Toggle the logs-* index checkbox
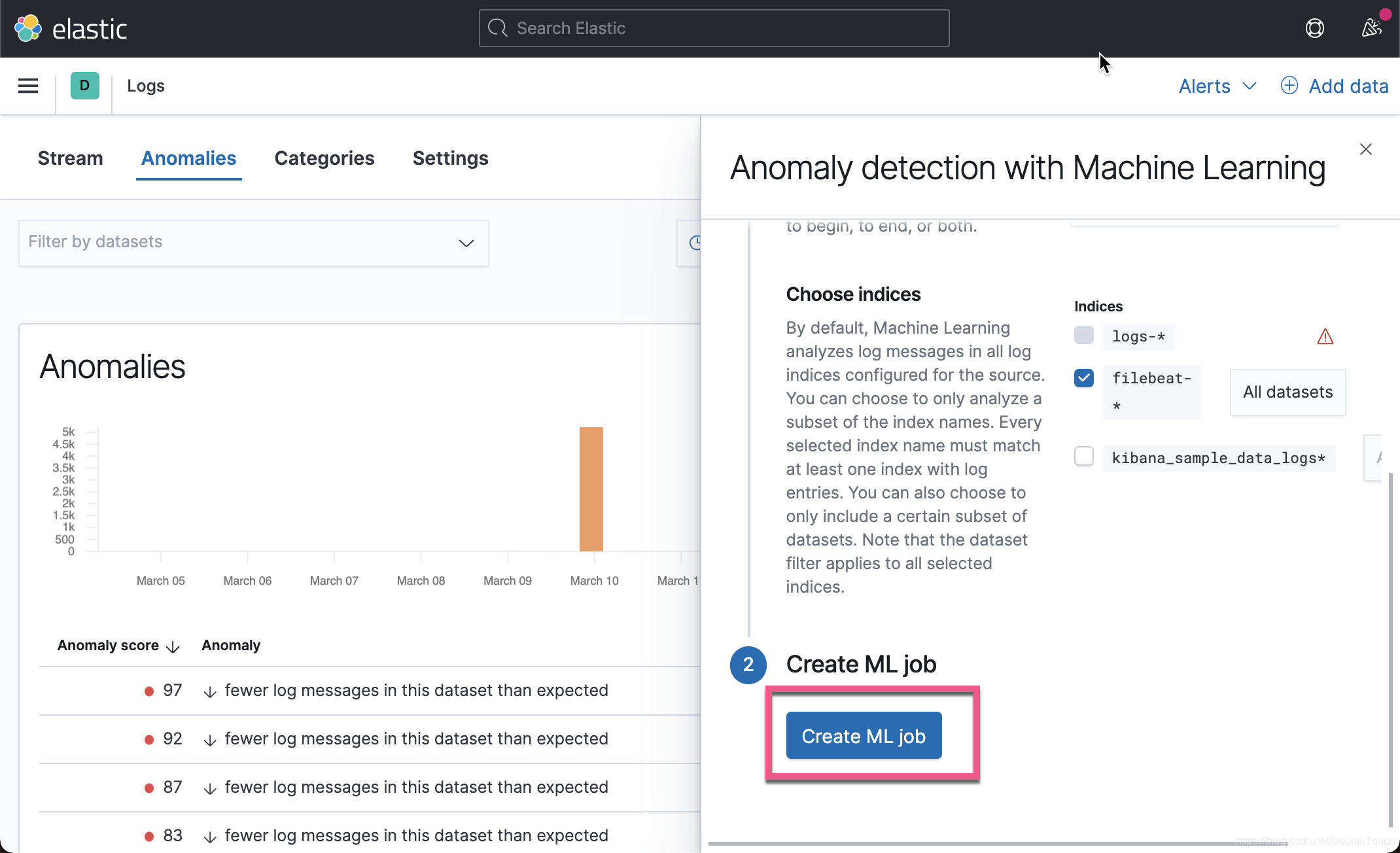1400x853 pixels. click(1083, 335)
